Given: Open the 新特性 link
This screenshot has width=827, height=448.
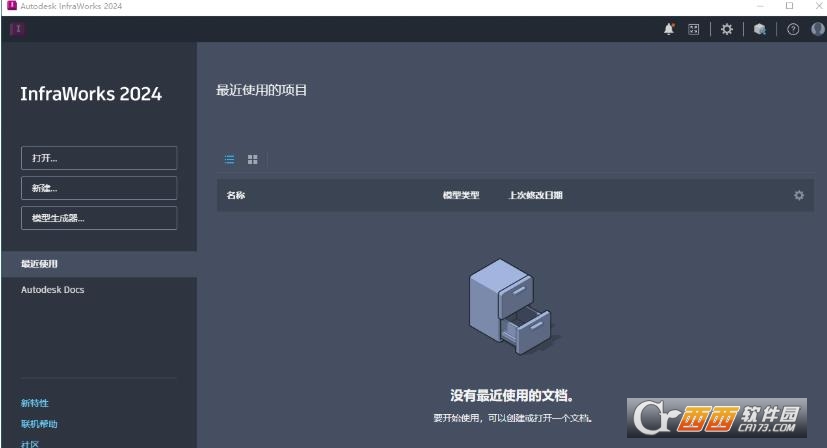Looking at the screenshot, I should click(35, 403).
